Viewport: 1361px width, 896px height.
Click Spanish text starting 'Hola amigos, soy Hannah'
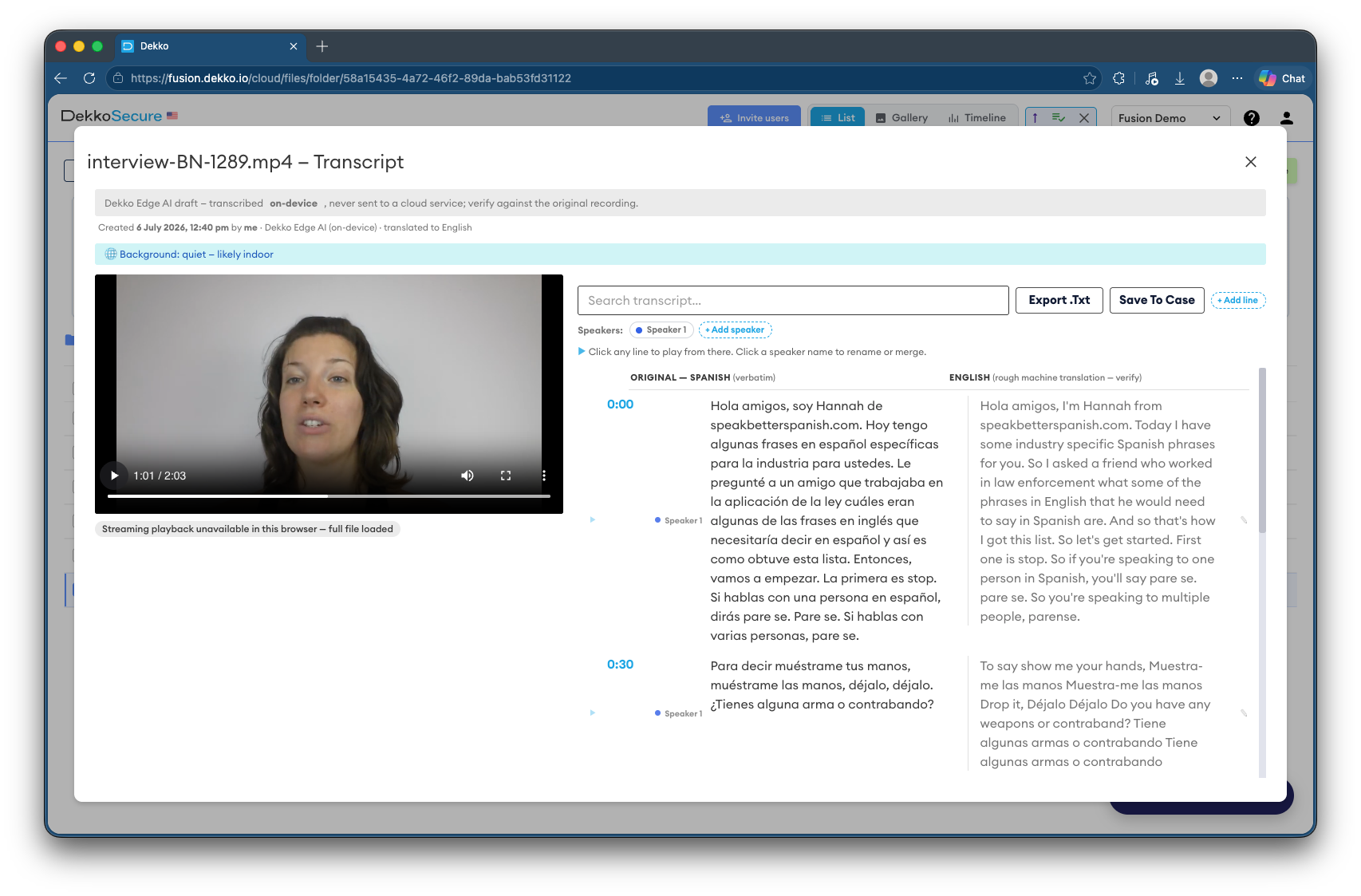[x=827, y=521]
